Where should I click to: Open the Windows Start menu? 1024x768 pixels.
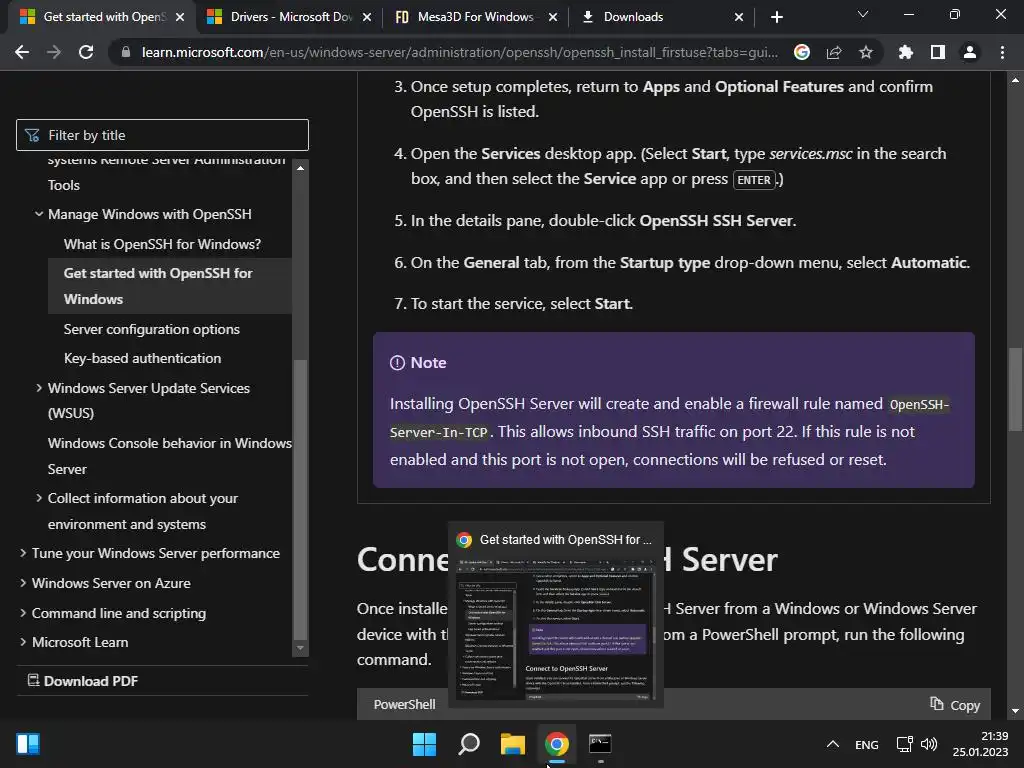point(424,744)
